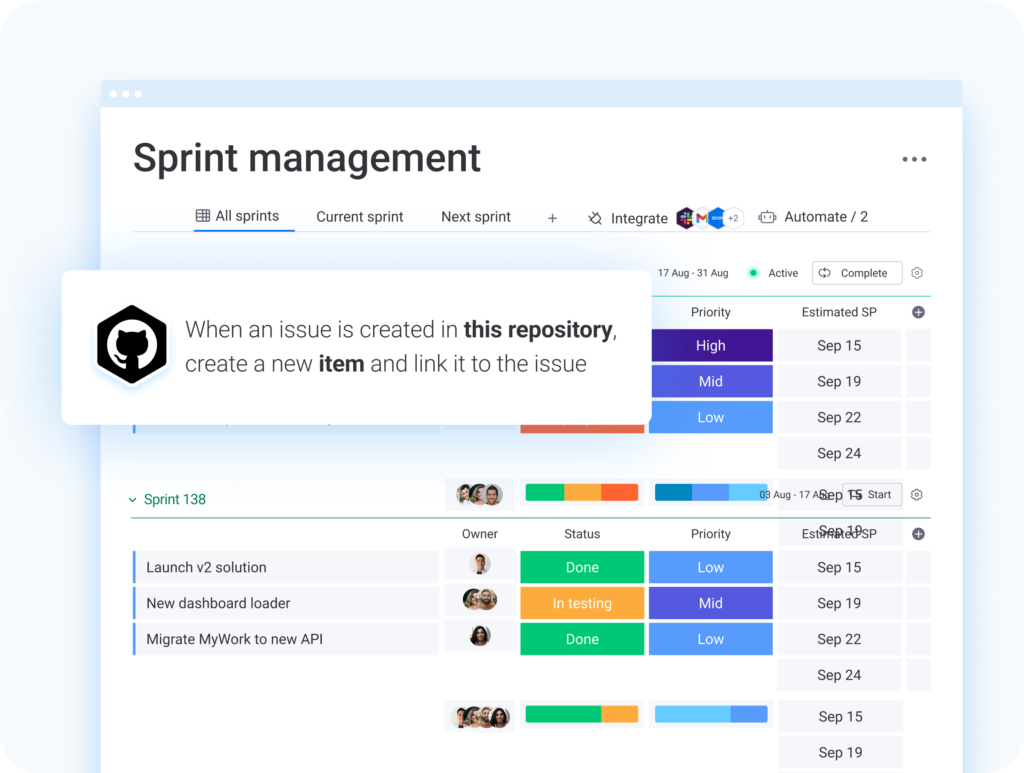Click the Status column header in Sprint 138
The height and width of the screenshot is (773, 1024).
coord(582,534)
